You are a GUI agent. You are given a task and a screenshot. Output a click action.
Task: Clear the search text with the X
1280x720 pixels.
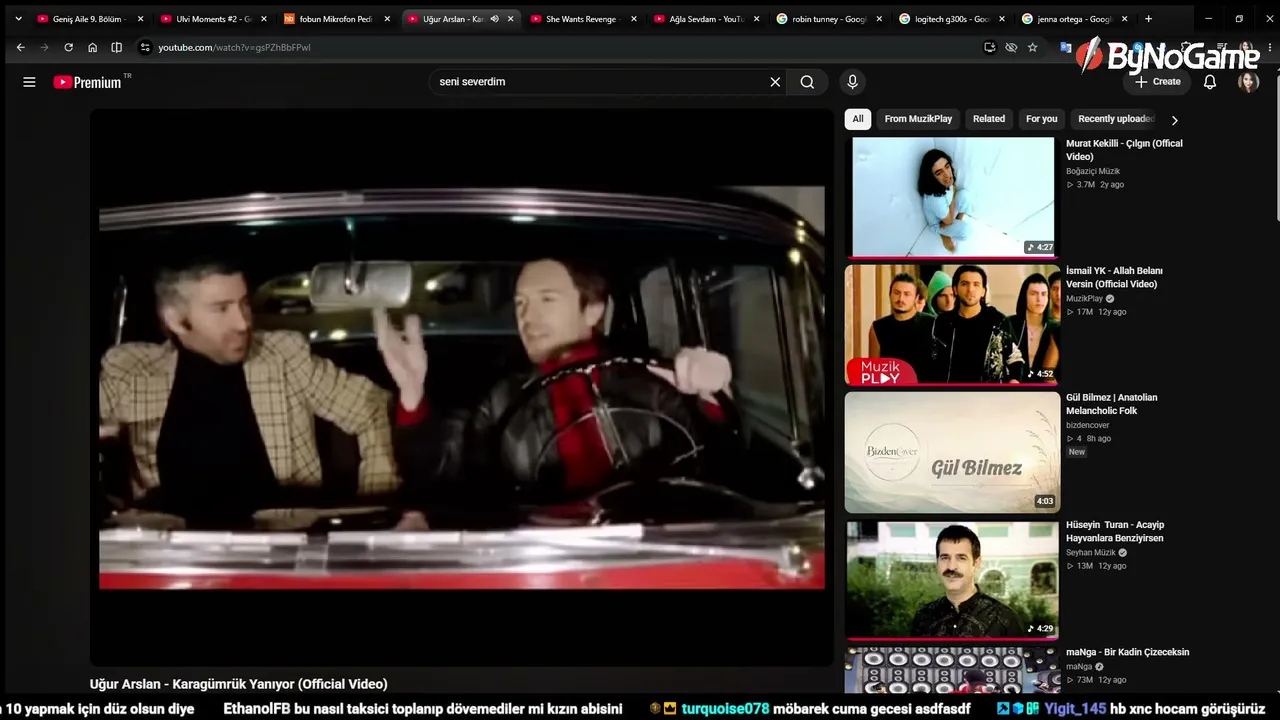pos(775,82)
